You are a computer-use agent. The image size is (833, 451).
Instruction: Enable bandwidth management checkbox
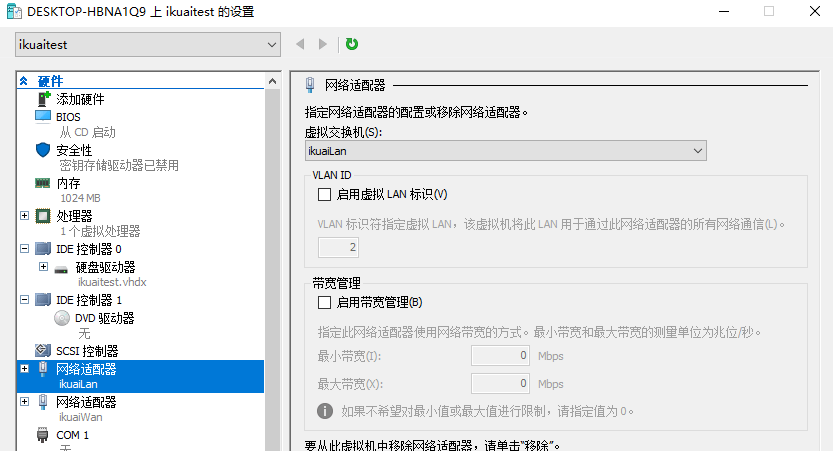(324, 303)
